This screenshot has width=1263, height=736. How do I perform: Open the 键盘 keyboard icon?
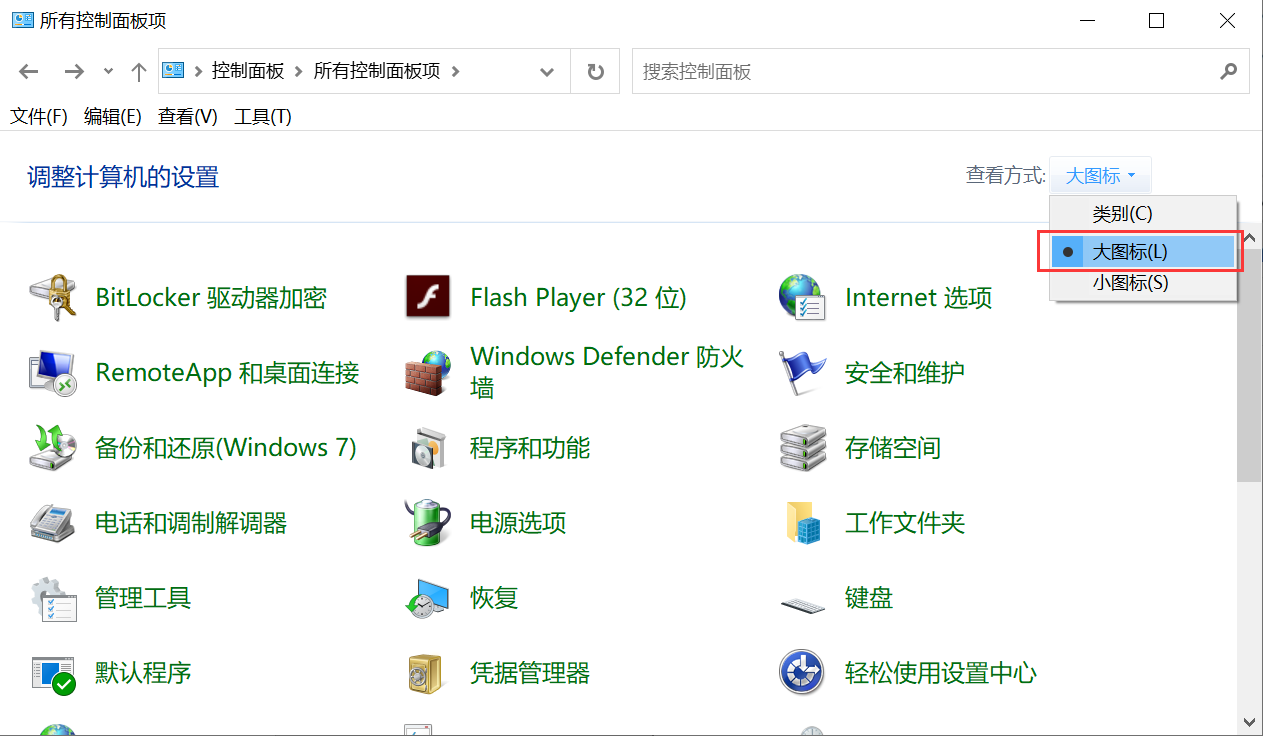click(x=802, y=603)
